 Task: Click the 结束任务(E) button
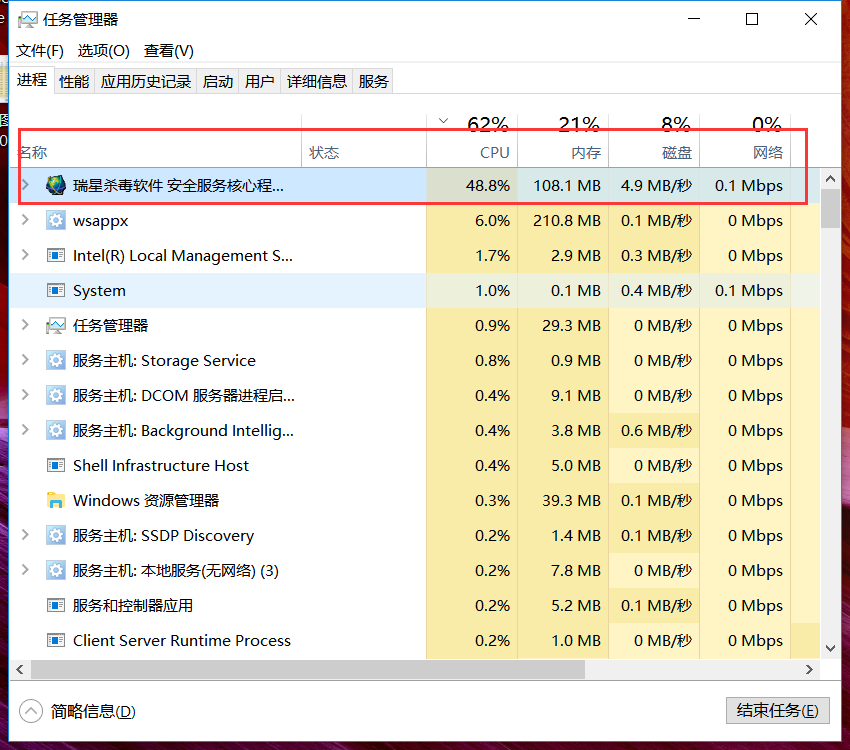(777, 710)
